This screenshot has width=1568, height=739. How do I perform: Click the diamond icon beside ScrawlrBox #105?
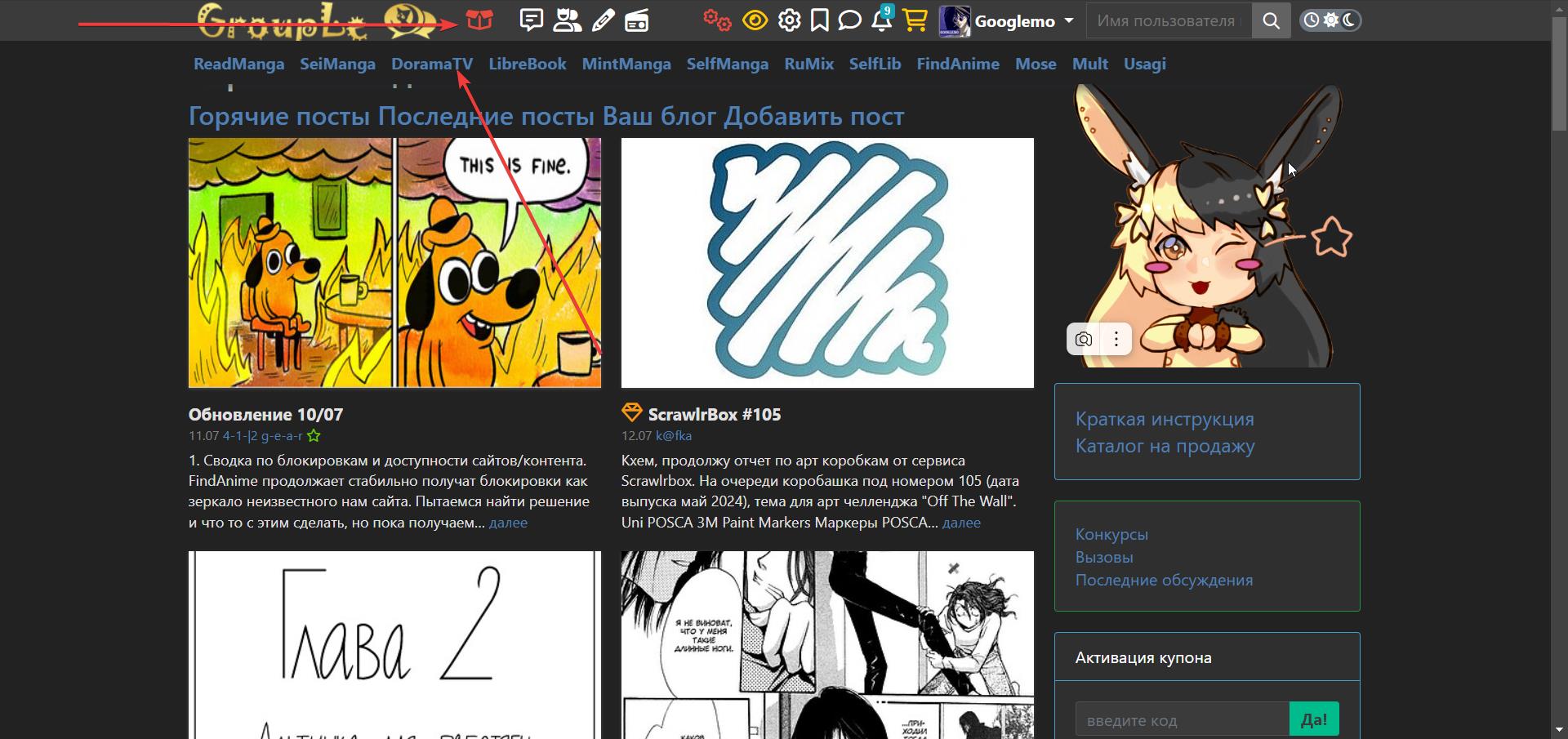632,412
